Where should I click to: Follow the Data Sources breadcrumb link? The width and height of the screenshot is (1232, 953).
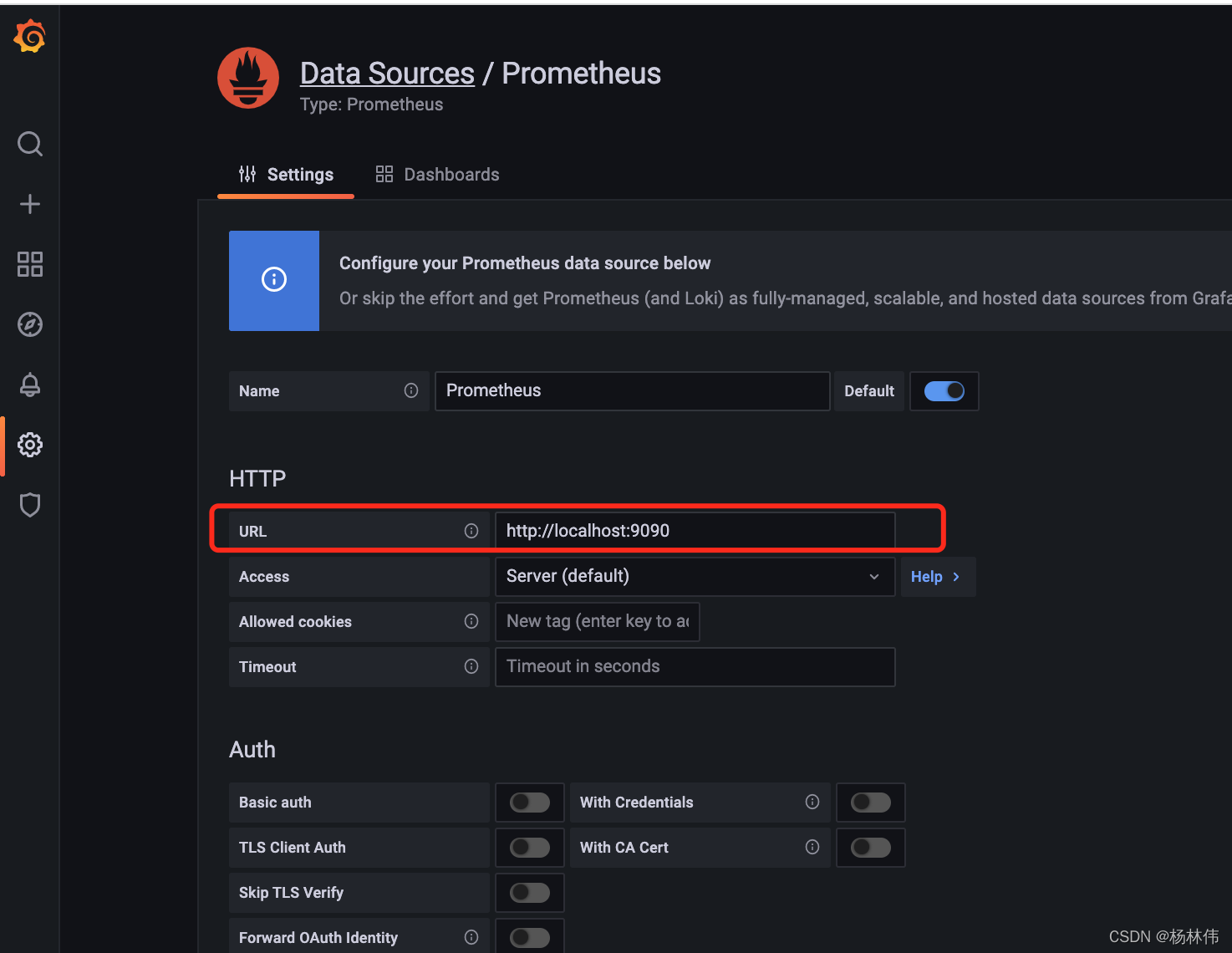pyautogui.click(x=387, y=74)
